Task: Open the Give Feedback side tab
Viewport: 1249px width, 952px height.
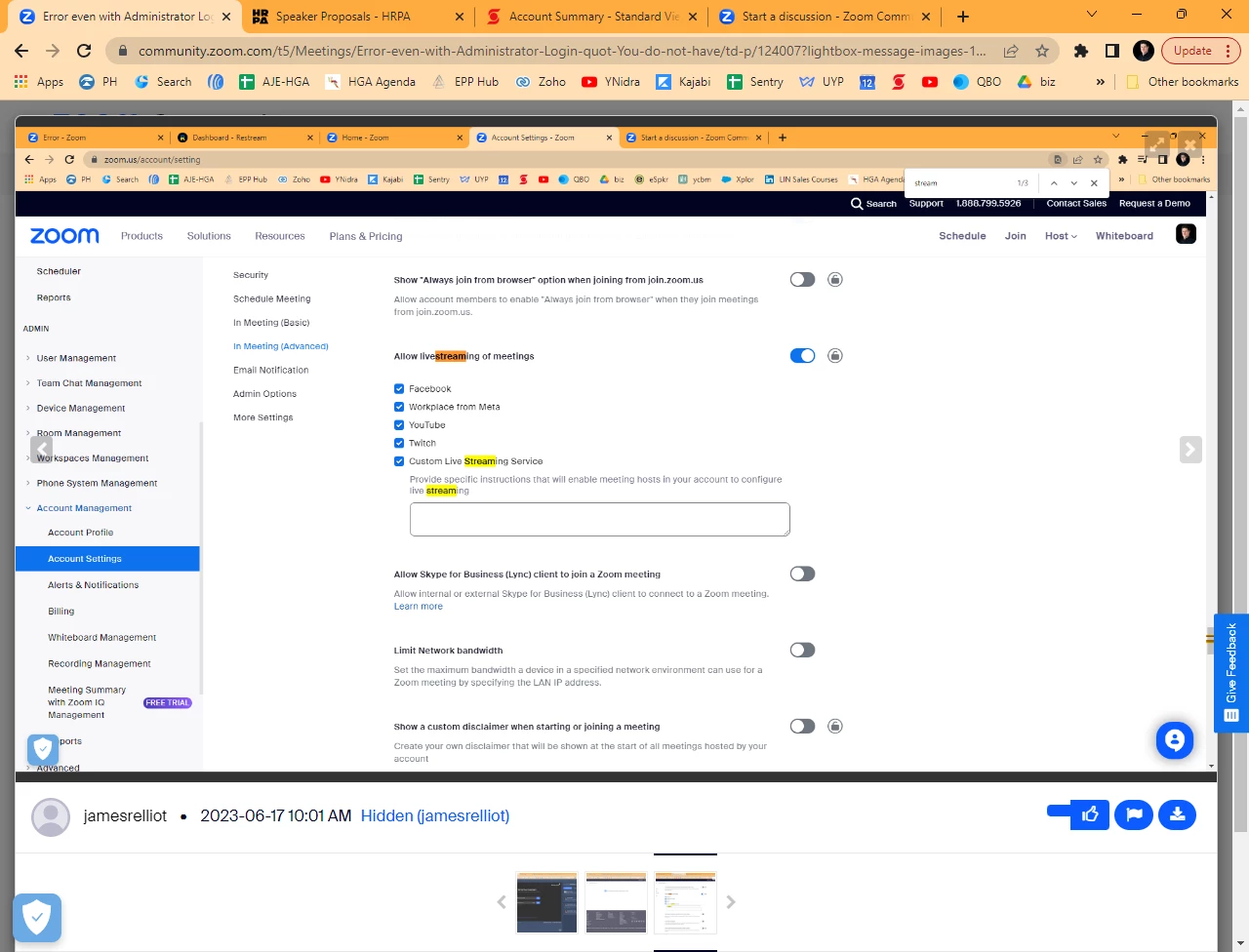Action: click(1231, 673)
